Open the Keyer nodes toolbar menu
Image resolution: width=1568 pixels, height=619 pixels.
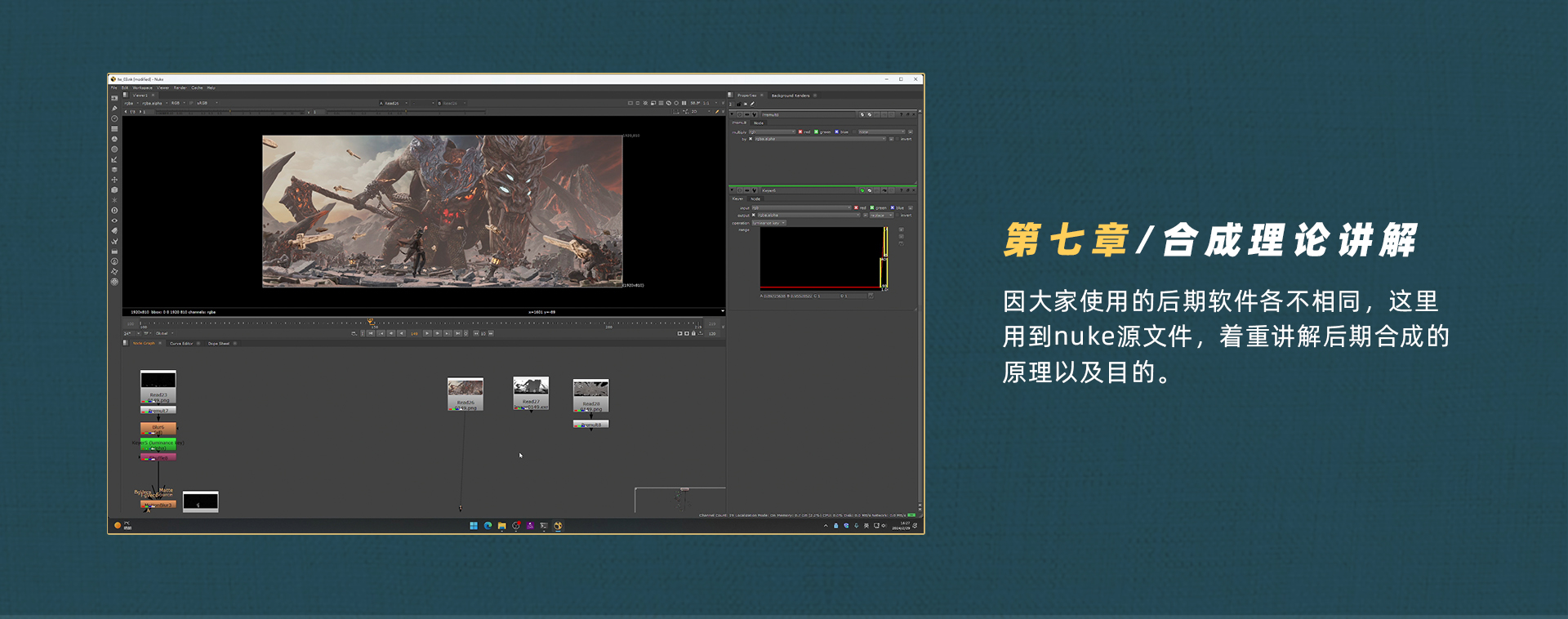[x=114, y=159]
